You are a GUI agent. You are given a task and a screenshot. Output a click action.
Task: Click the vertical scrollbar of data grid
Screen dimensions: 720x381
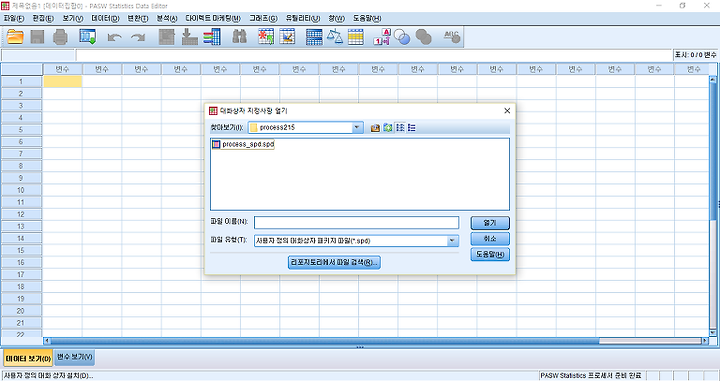tap(713, 207)
